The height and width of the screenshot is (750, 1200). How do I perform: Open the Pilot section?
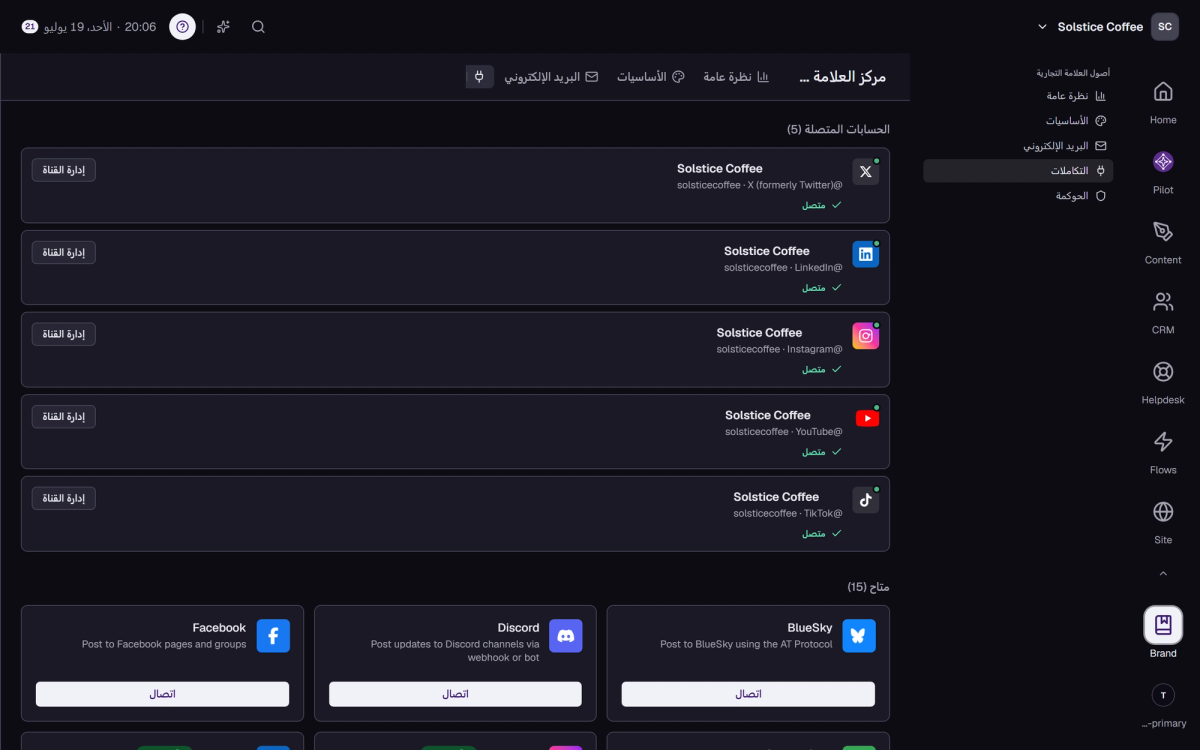click(1163, 172)
